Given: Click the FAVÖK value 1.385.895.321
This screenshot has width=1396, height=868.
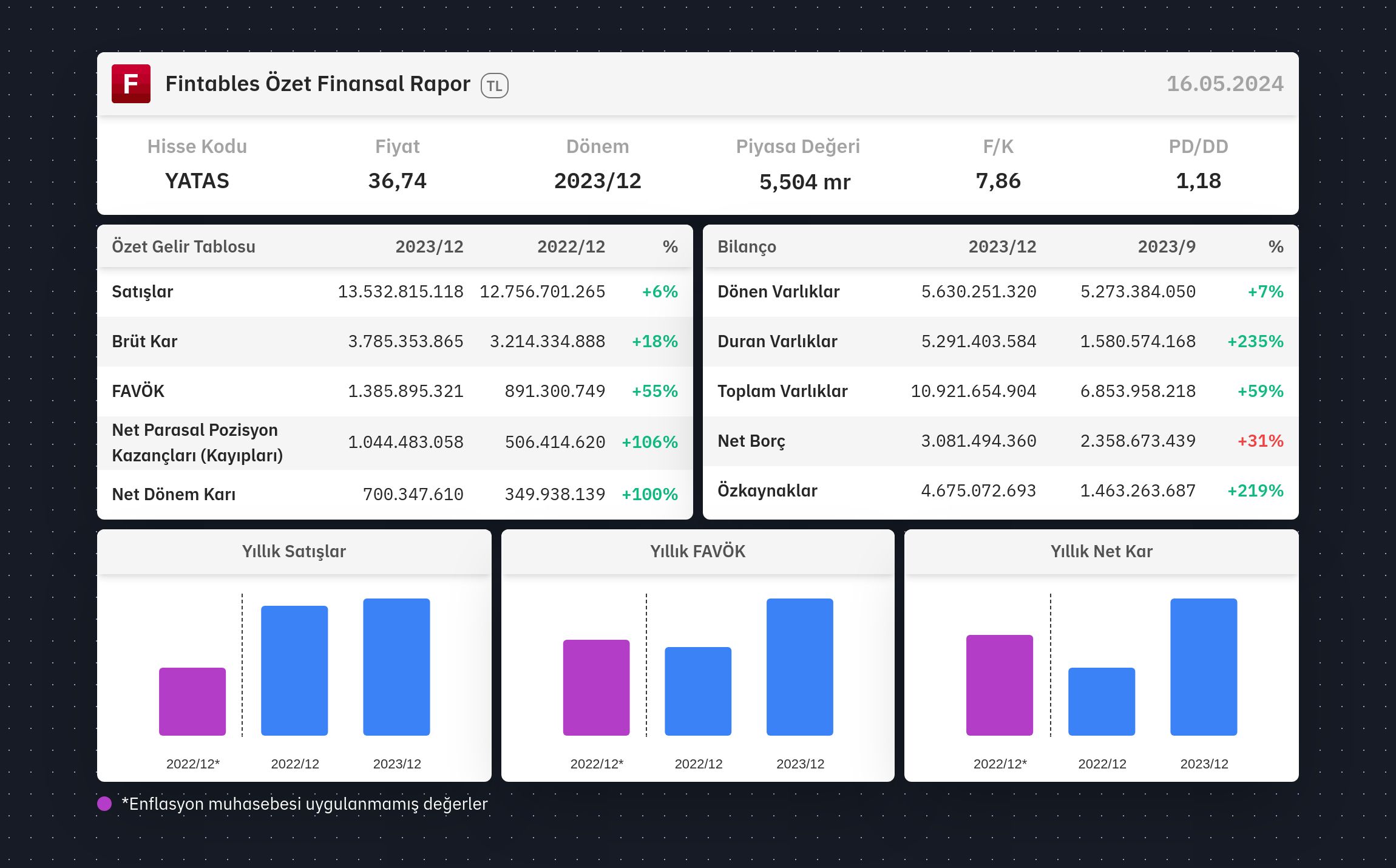Looking at the screenshot, I should 406,391.
